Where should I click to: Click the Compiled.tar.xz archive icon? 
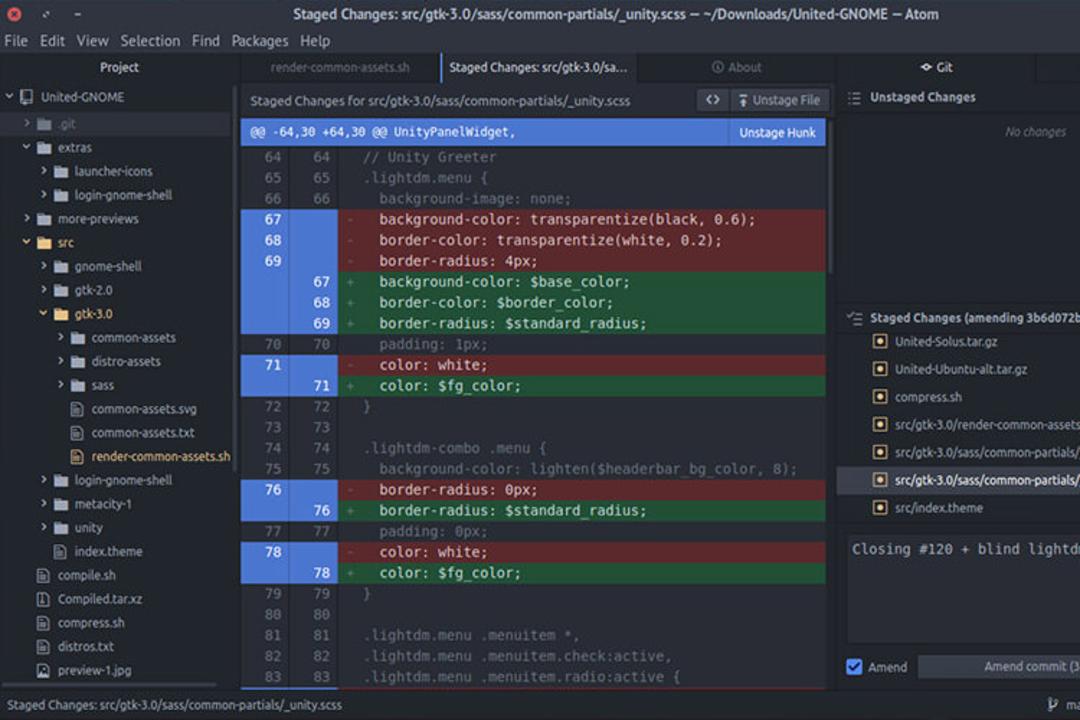click(43, 599)
